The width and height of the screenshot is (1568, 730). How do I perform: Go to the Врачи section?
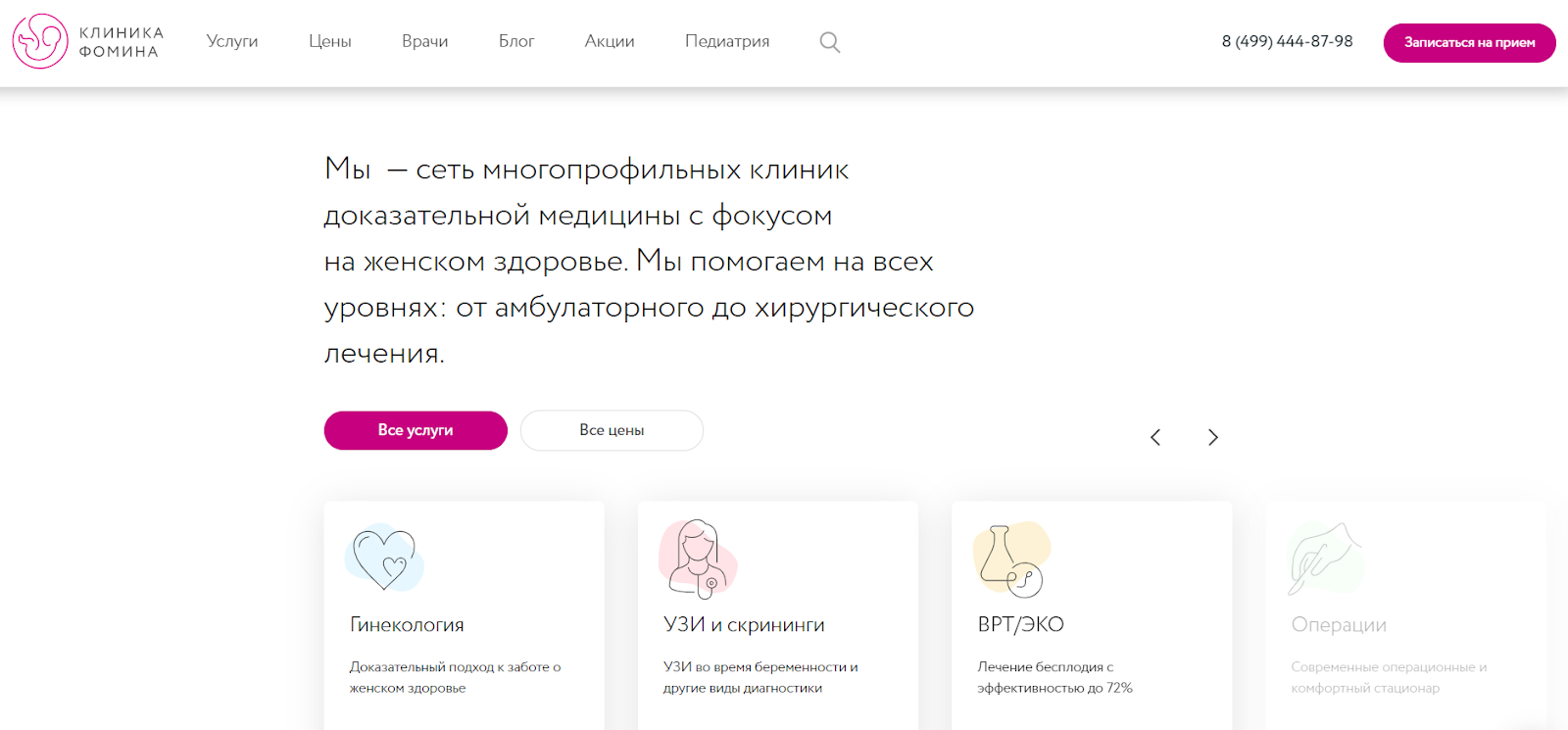point(424,41)
